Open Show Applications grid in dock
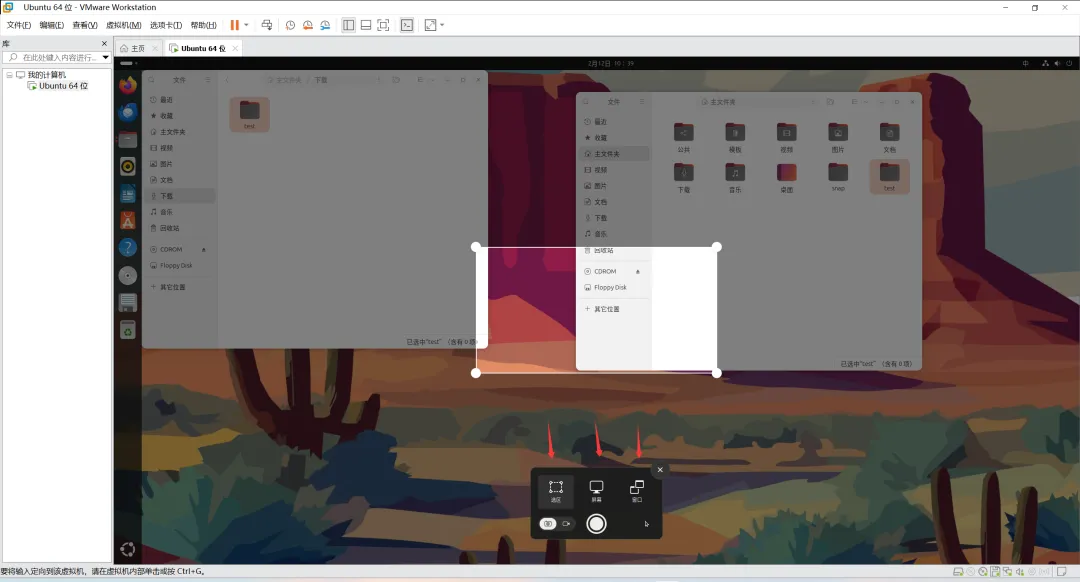The image size is (1080, 582). pyautogui.click(x=127, y=549)
